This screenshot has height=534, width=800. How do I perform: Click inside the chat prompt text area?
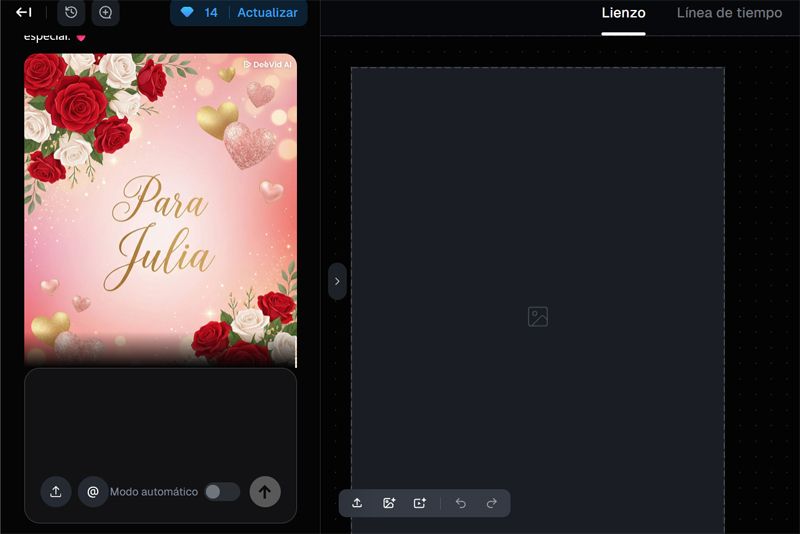point(160,421)
